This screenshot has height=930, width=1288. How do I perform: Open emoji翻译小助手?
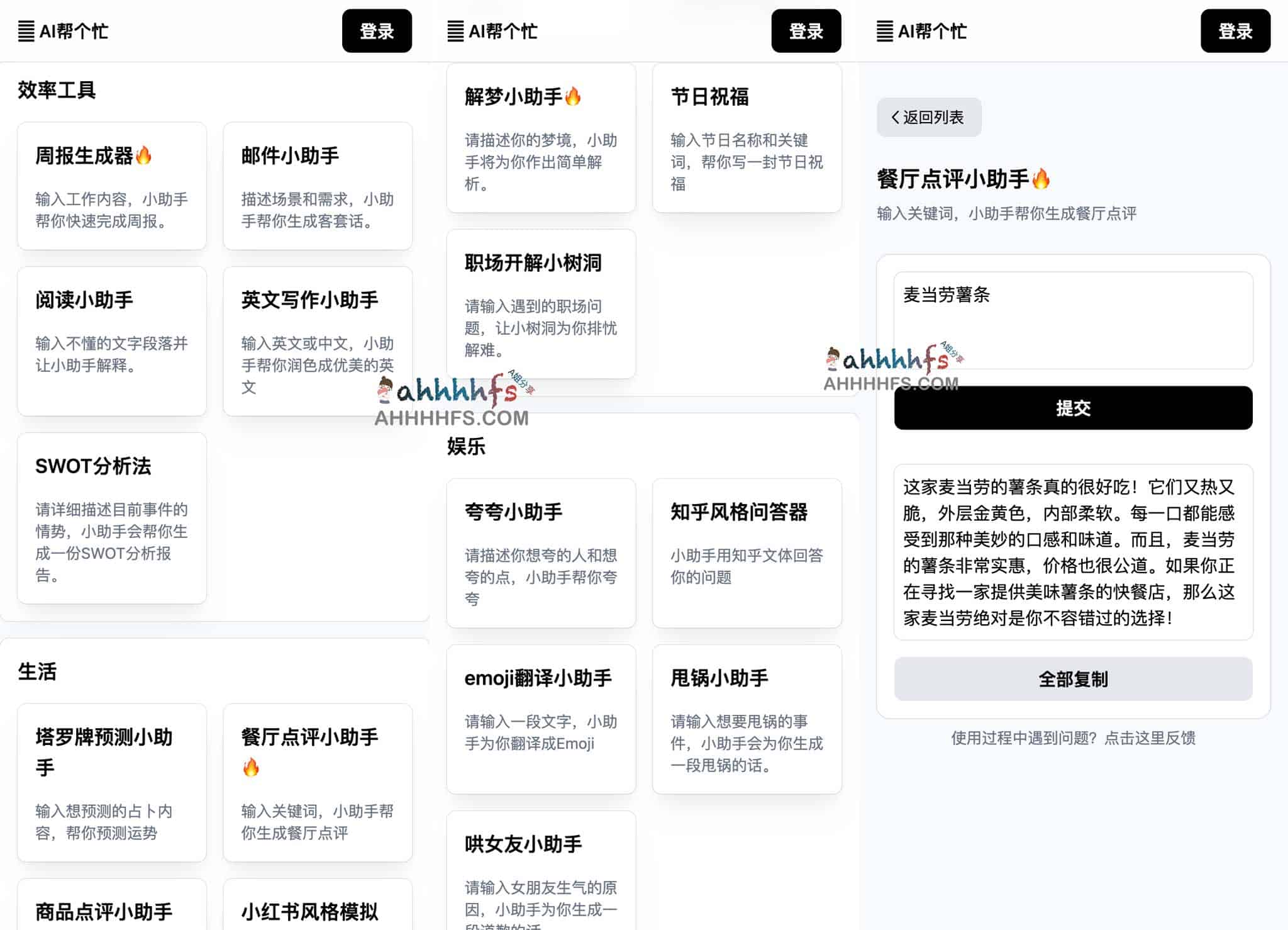click(541, 717)
